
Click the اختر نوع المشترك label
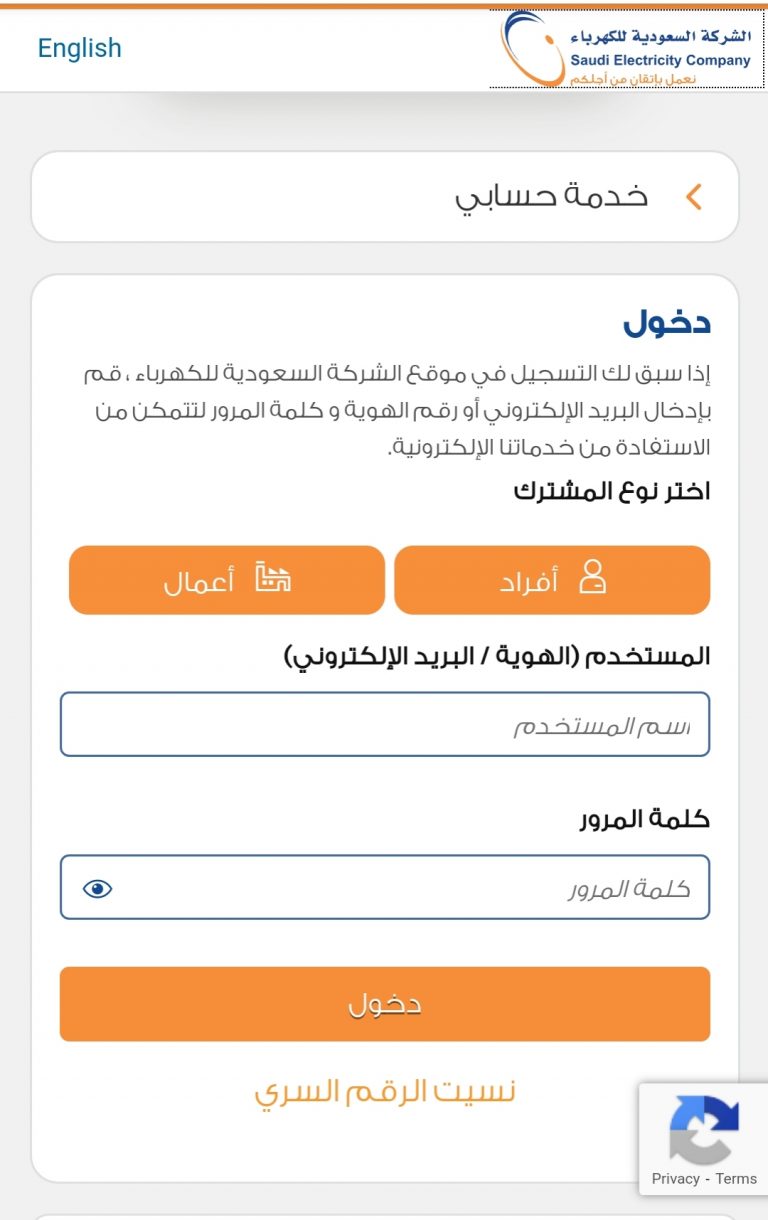click(612, 491)
